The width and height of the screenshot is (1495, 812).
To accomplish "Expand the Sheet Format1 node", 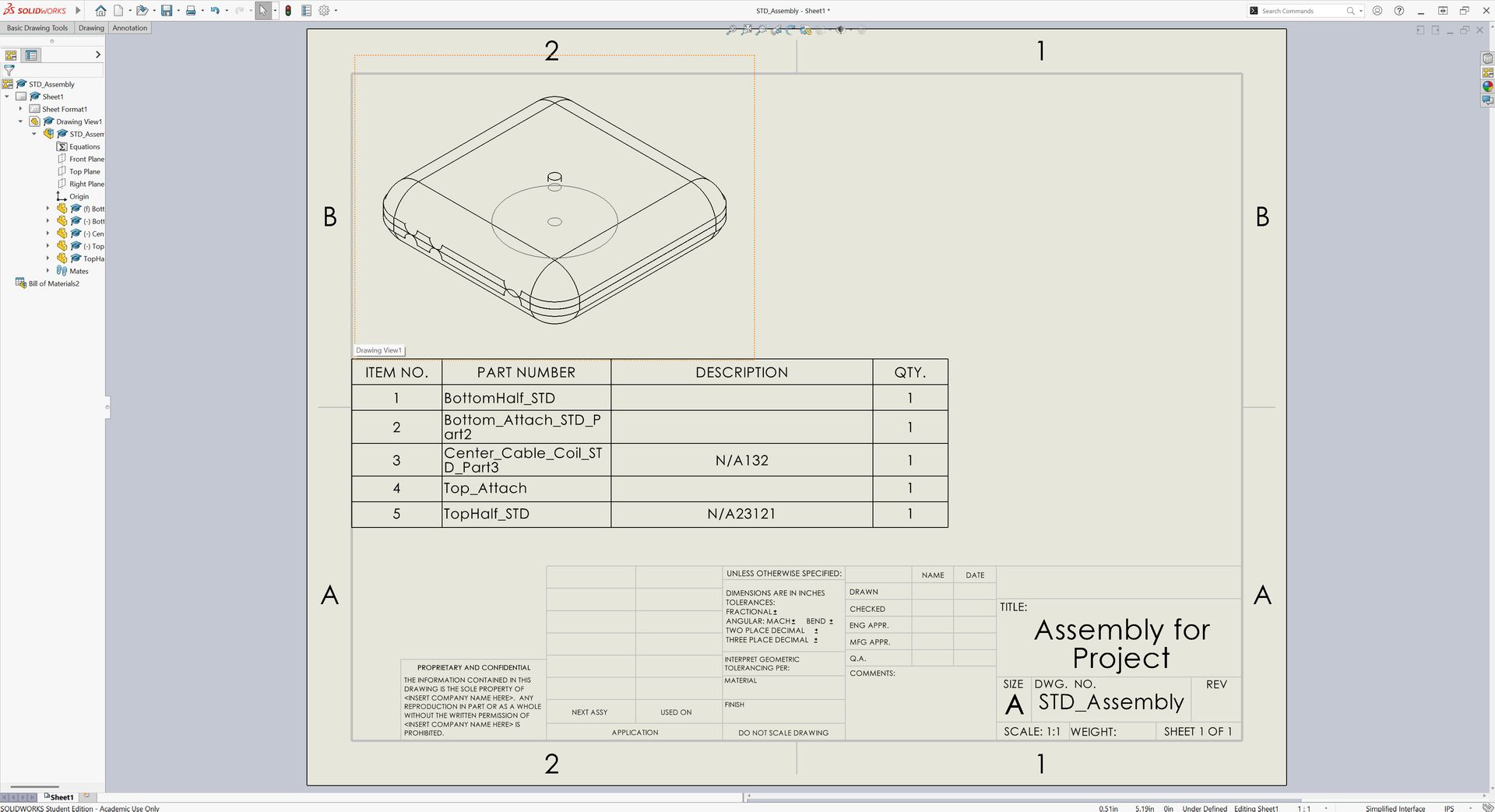I will pos(20,109).
